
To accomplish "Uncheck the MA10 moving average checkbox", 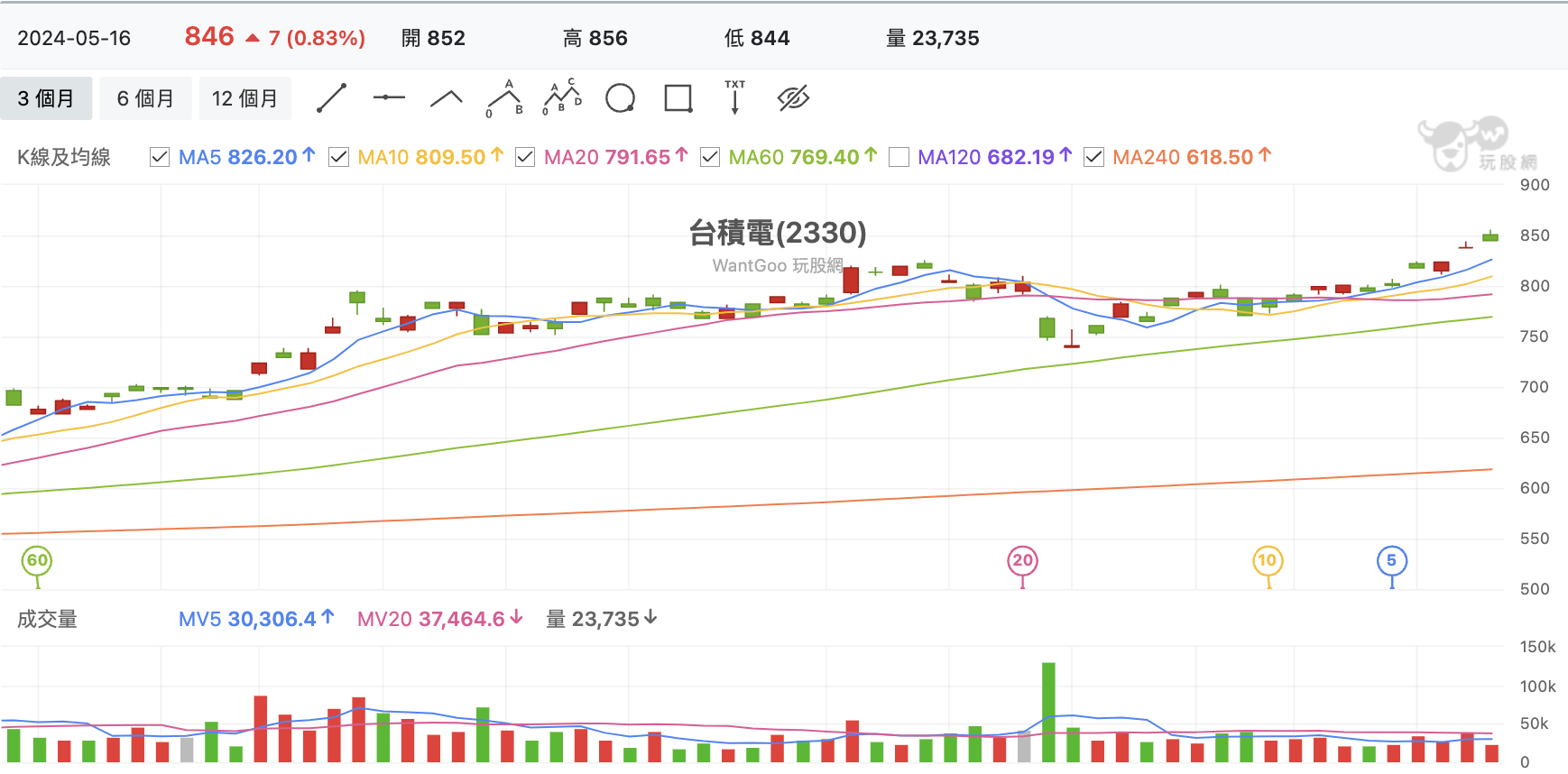I will pyautogui.click(x=338, y=157).
